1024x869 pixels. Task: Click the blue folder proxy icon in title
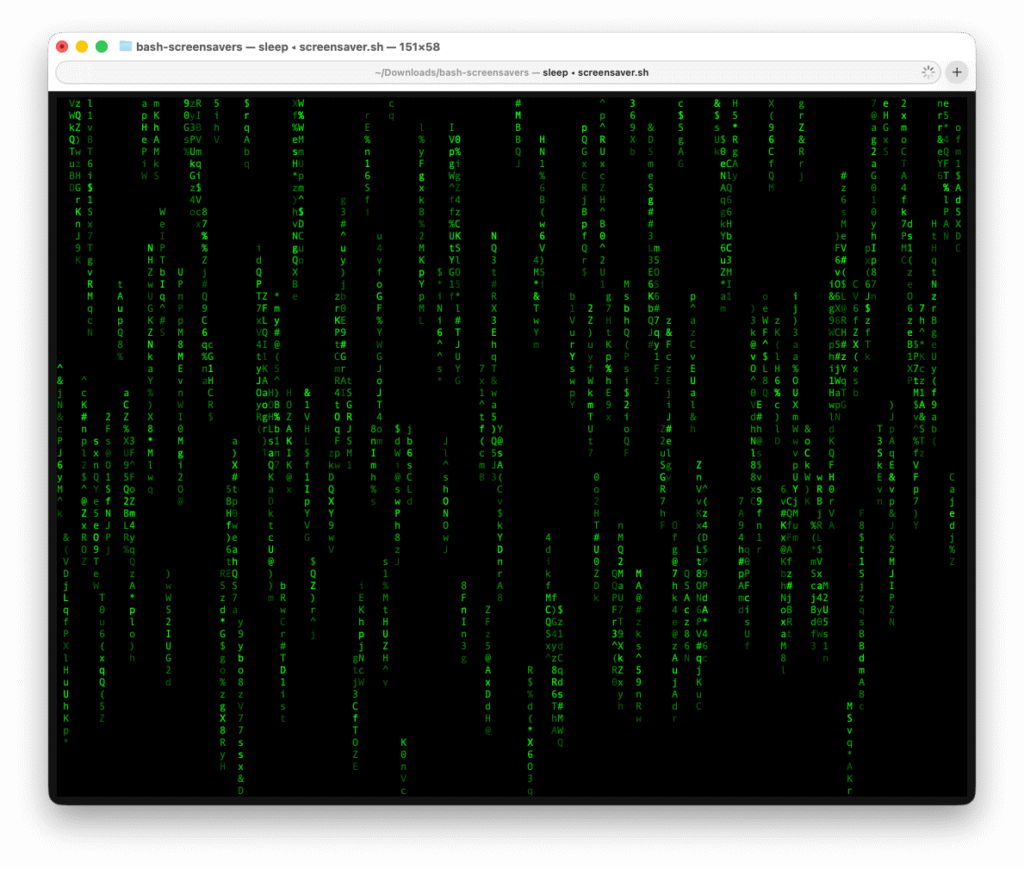click(126, 46)
